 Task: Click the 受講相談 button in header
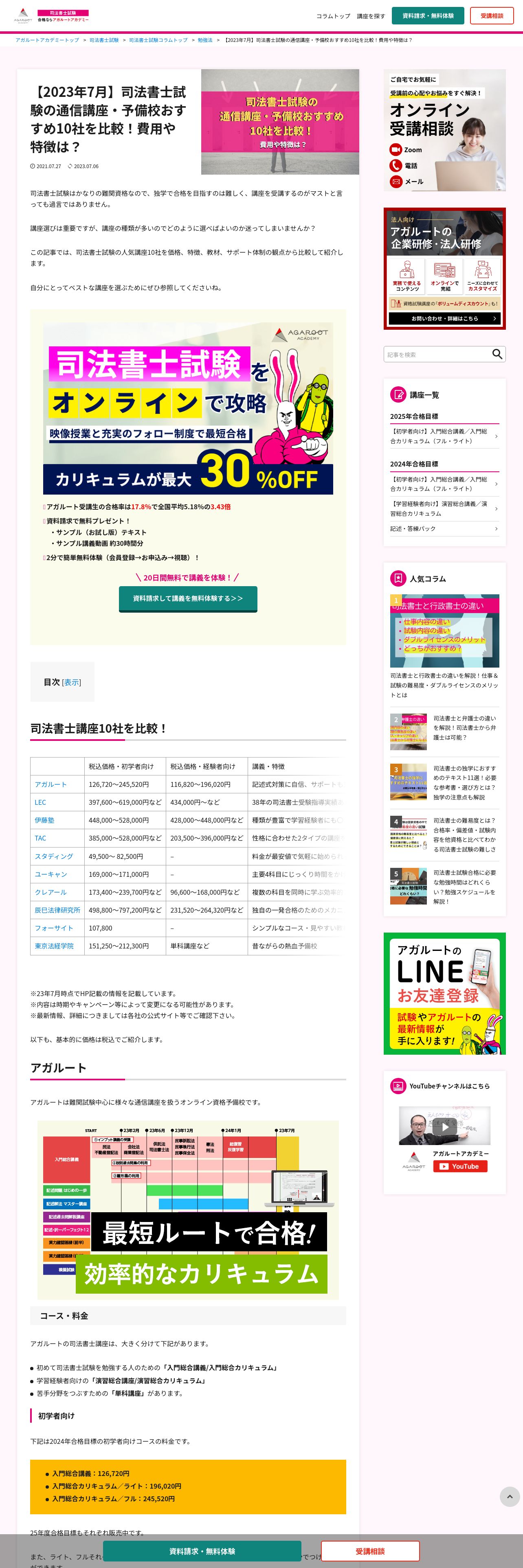click(491, 16)
